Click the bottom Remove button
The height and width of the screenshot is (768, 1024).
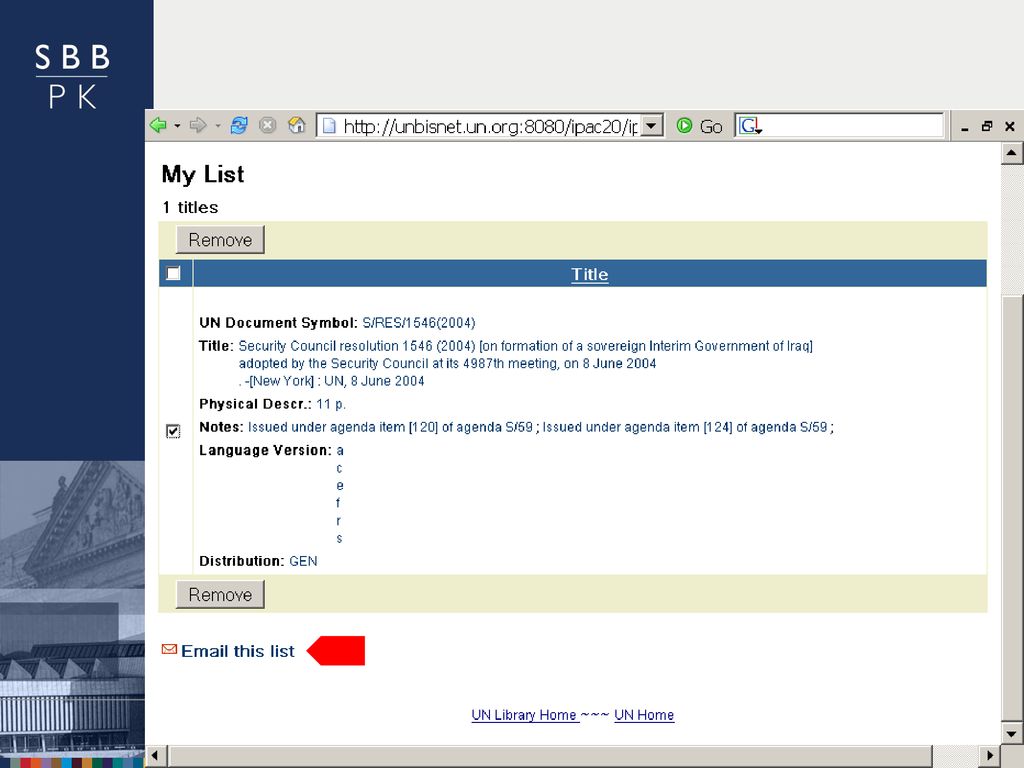220,595
